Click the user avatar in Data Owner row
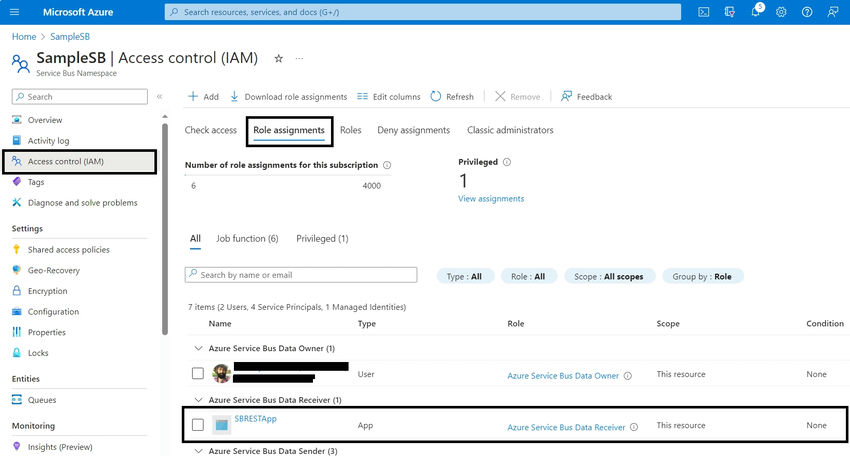Screen dimensions: 850x456 tap(221, 374)
